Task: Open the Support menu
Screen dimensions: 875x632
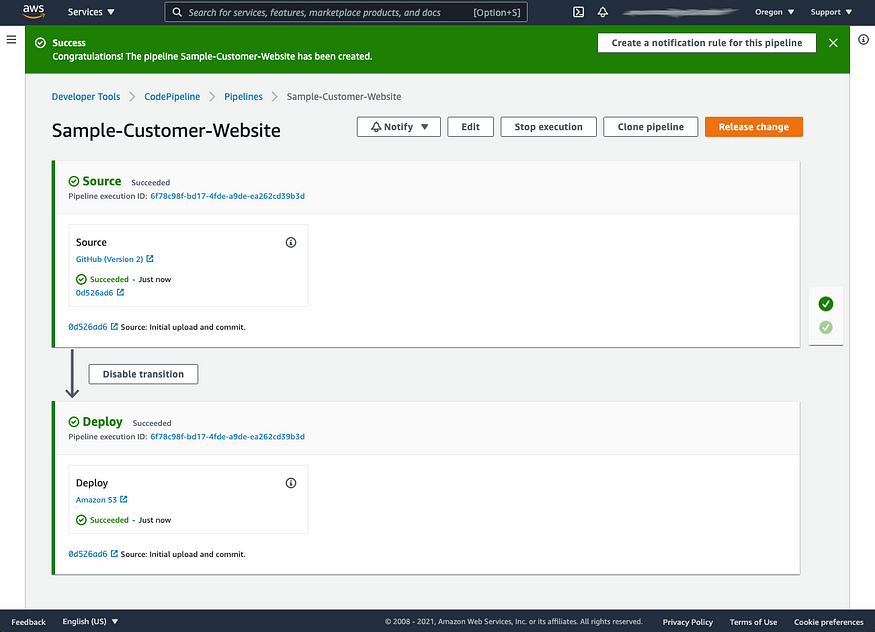Action: pos(831,12)
